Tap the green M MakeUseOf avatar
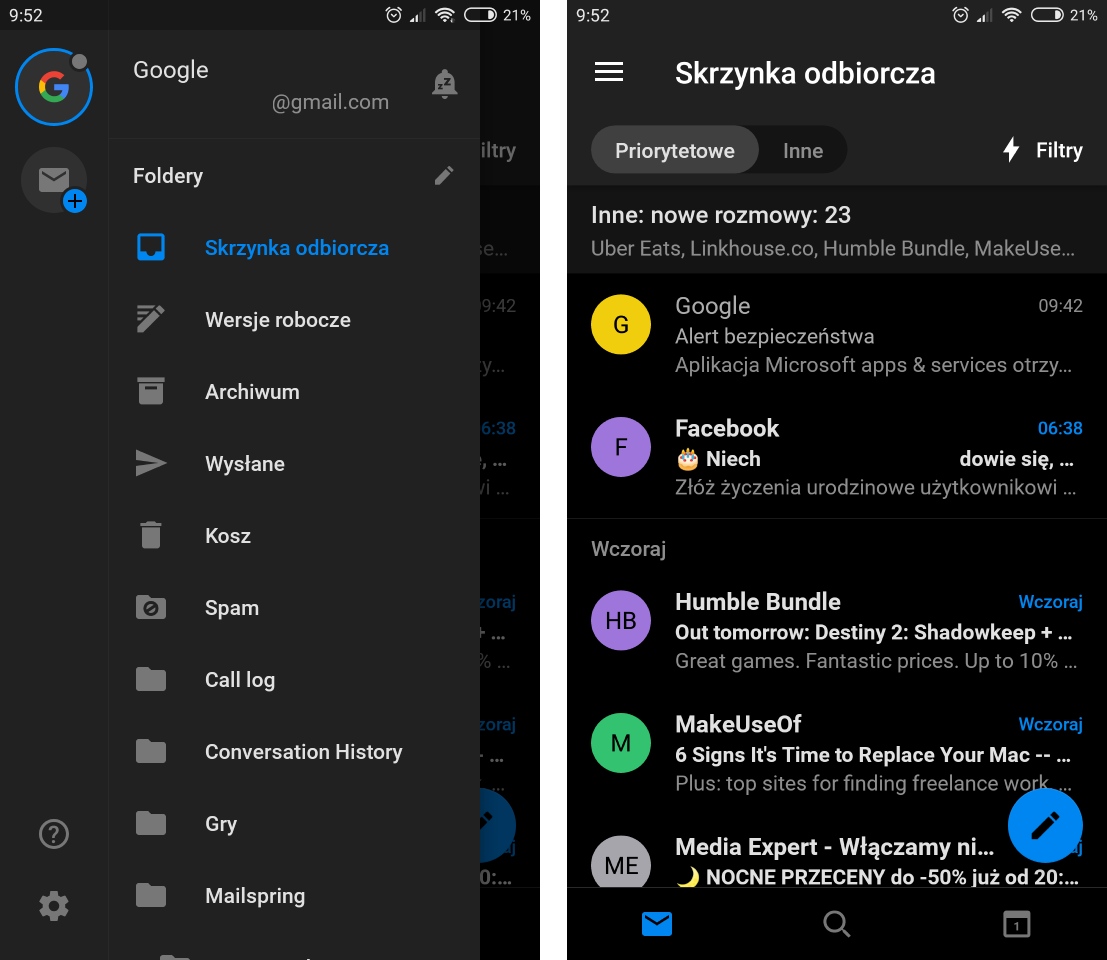 tap(621, 743)
